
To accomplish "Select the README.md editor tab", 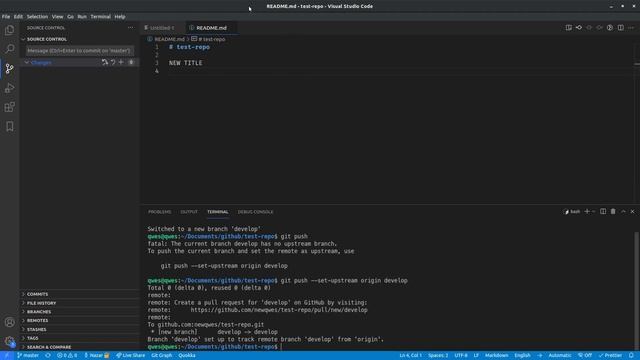I will [x=211, y=28].
